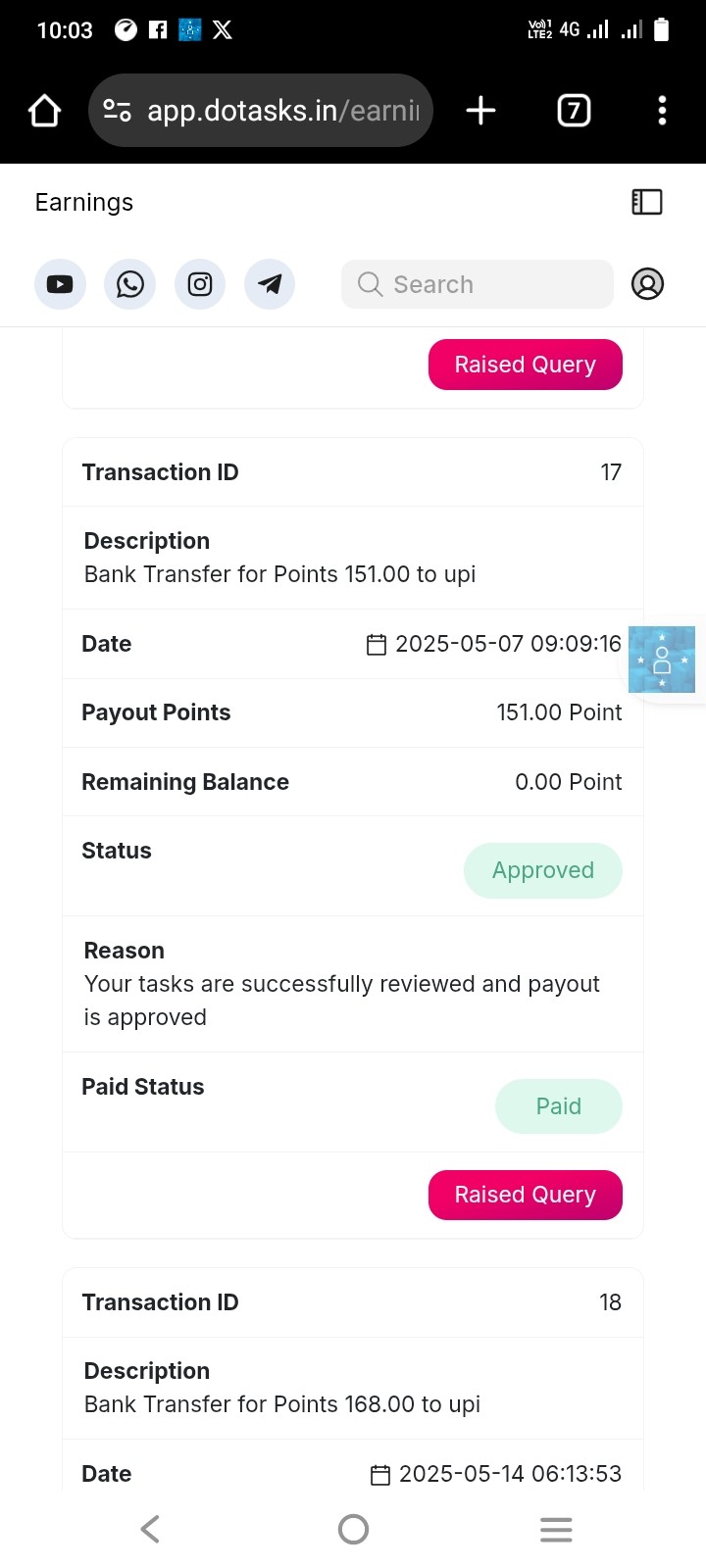Focus the Search input field
This screenshot has width=706, height=1568.
coord(478,284)
